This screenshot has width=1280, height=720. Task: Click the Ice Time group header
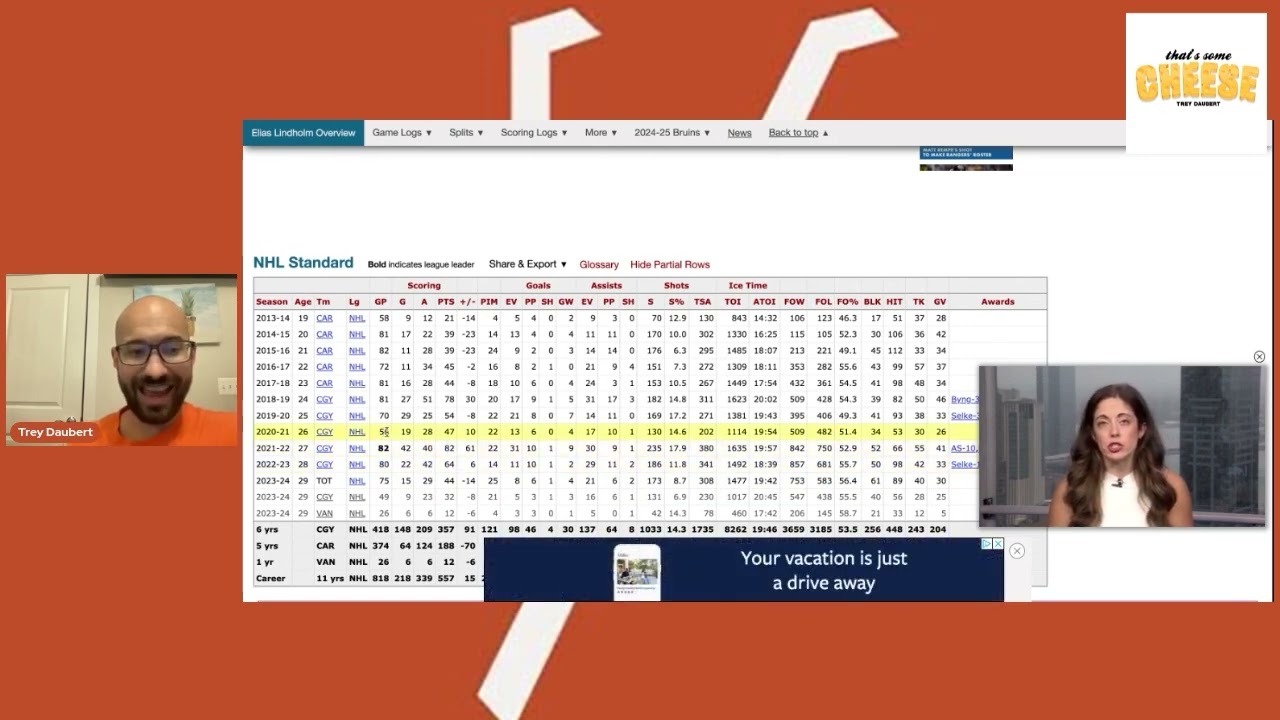(x=748, y=286)
